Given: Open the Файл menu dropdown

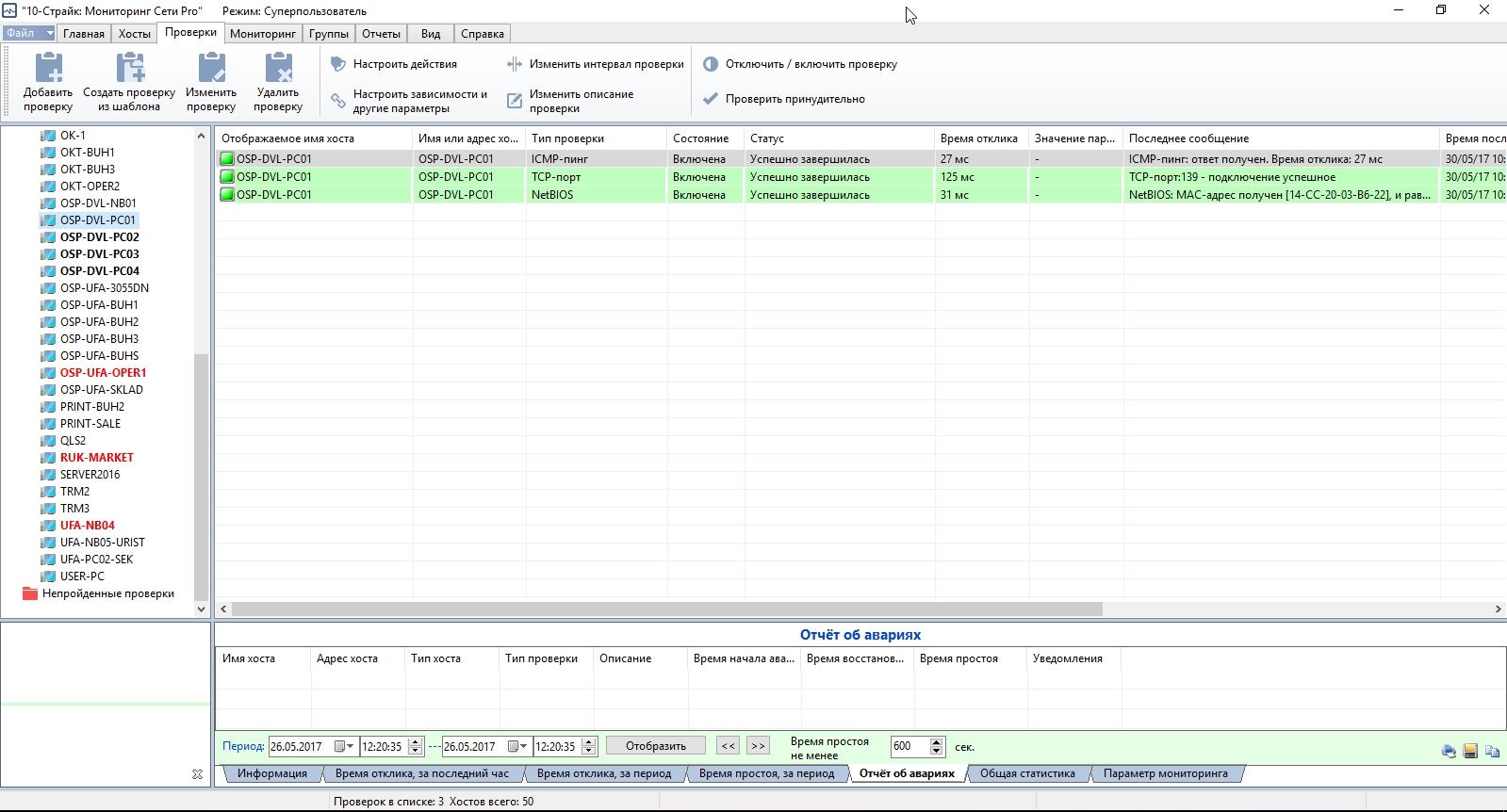Looking at the screenshot, I should pos(29,33).
